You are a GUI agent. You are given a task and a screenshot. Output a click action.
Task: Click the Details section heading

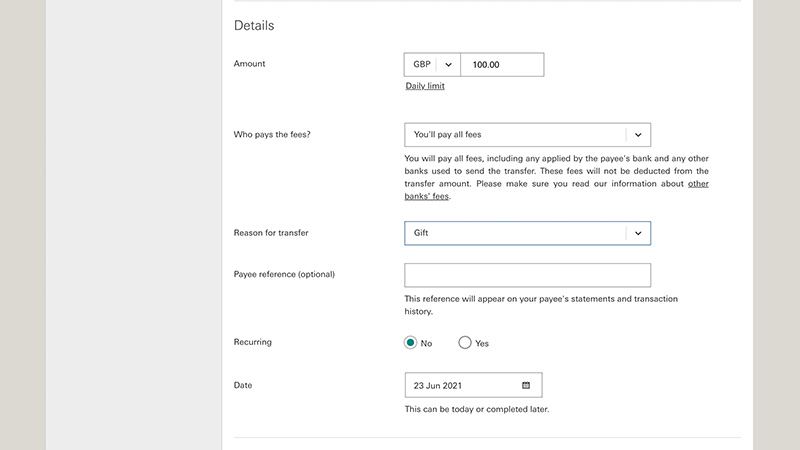[x=254, y=26]
